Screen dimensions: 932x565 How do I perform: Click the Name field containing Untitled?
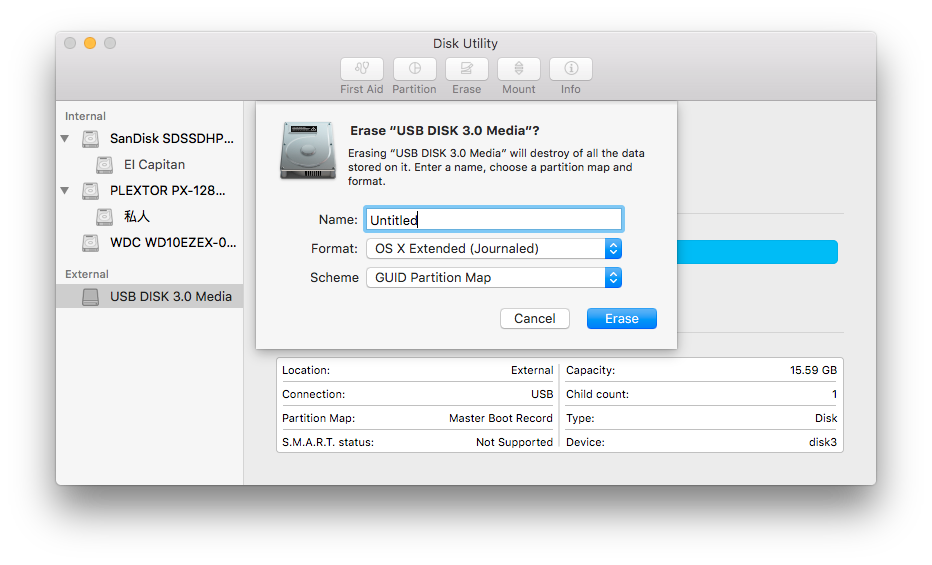click(494, 219)
